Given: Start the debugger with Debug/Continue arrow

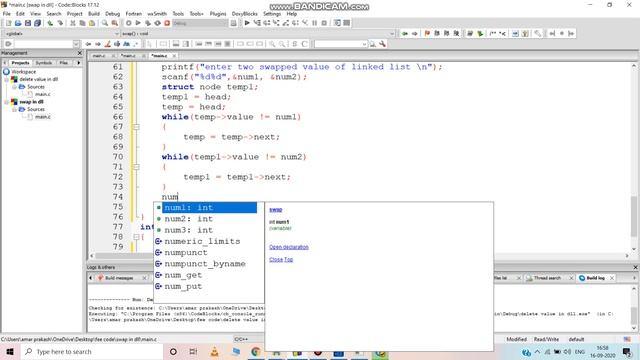Looking at the screenshot, I should pos(247,23).
